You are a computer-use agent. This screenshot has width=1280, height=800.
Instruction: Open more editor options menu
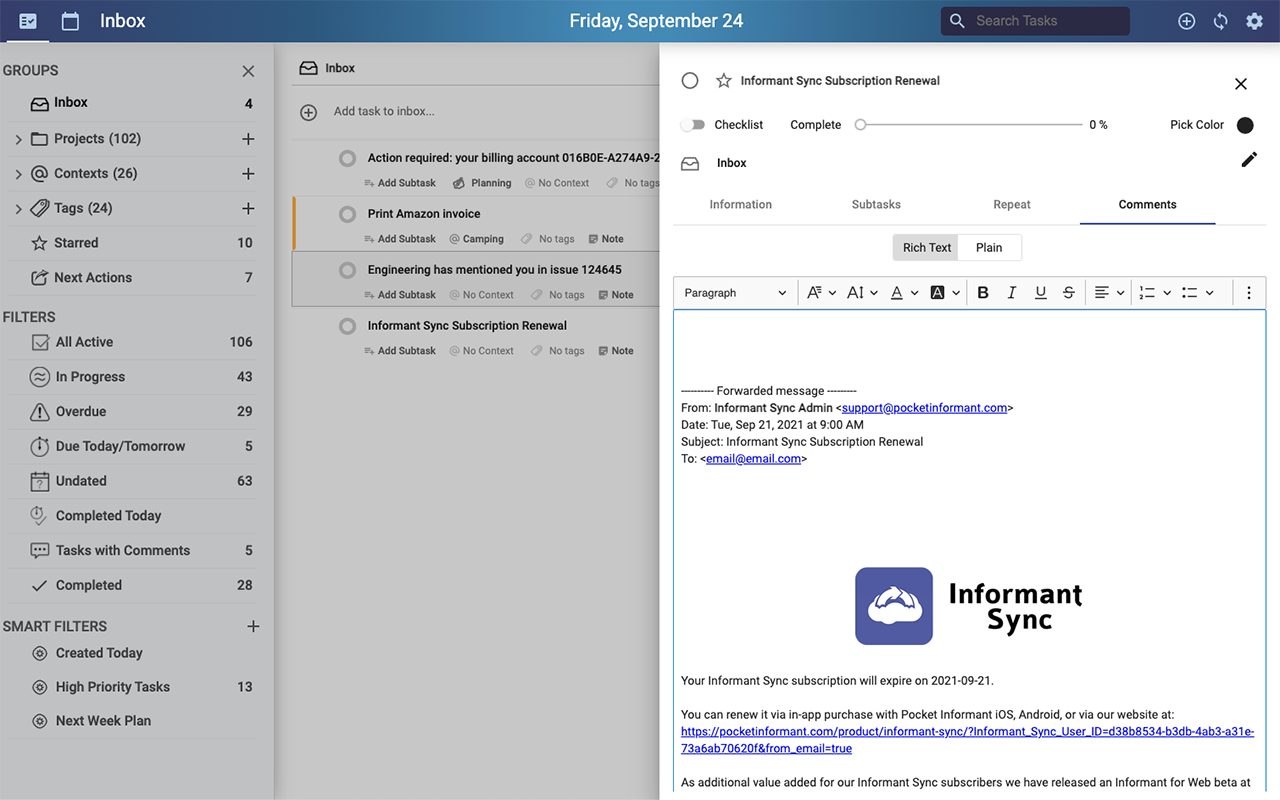(1249, 293)
